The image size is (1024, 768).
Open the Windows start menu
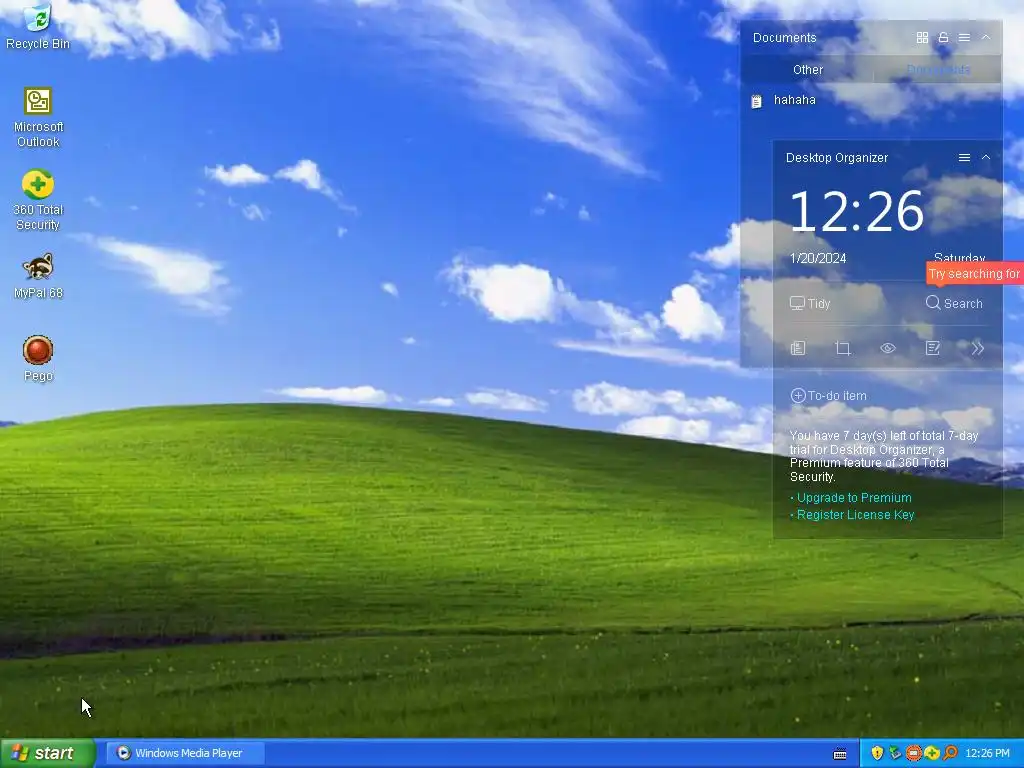[x=48, y=753]
